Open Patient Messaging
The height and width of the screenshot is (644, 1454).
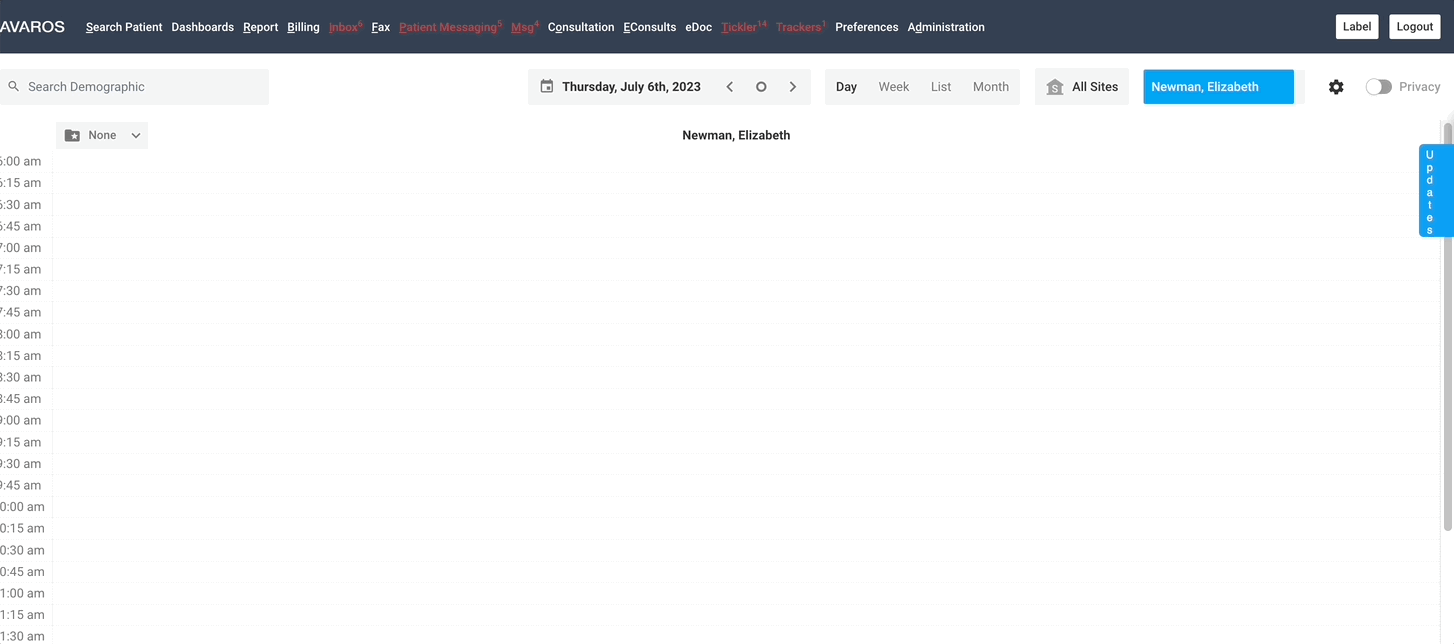450,27
